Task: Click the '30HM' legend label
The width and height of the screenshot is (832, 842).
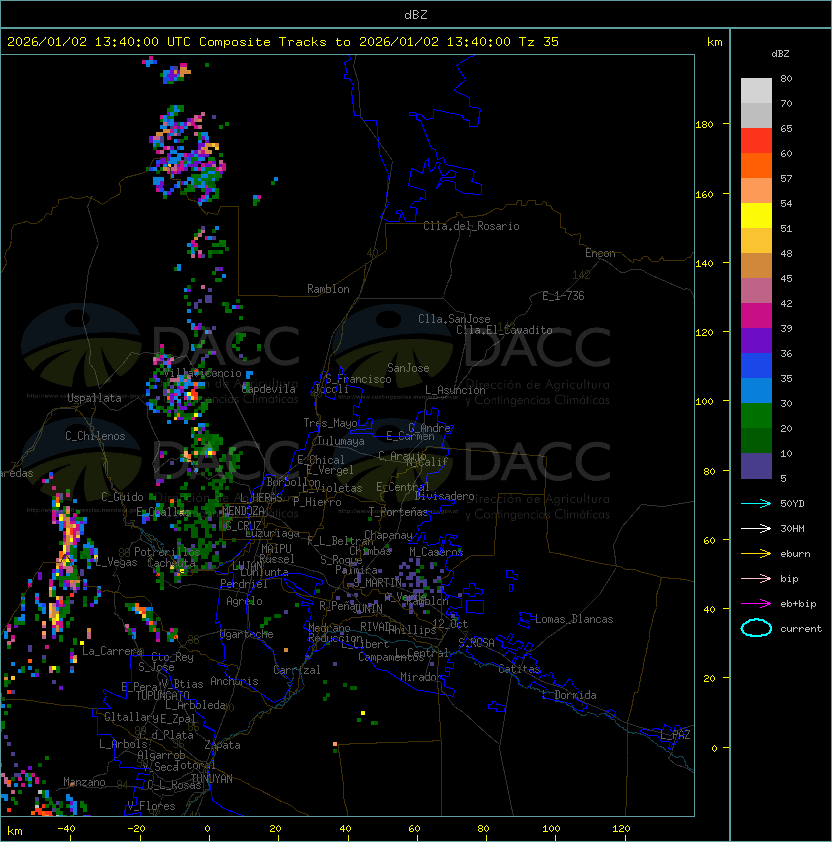Action: (x=792, y=528)
